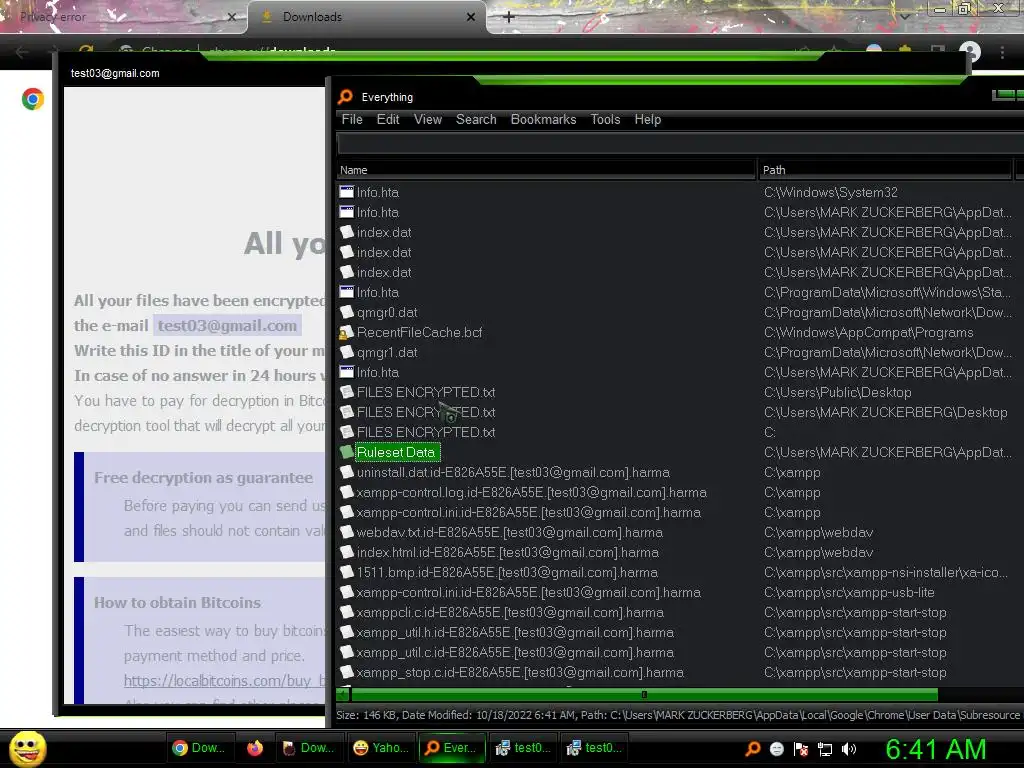Click the smiley Start button on taskbar
The height and width of the screenshot is (768, 1024).
(27, 748)
